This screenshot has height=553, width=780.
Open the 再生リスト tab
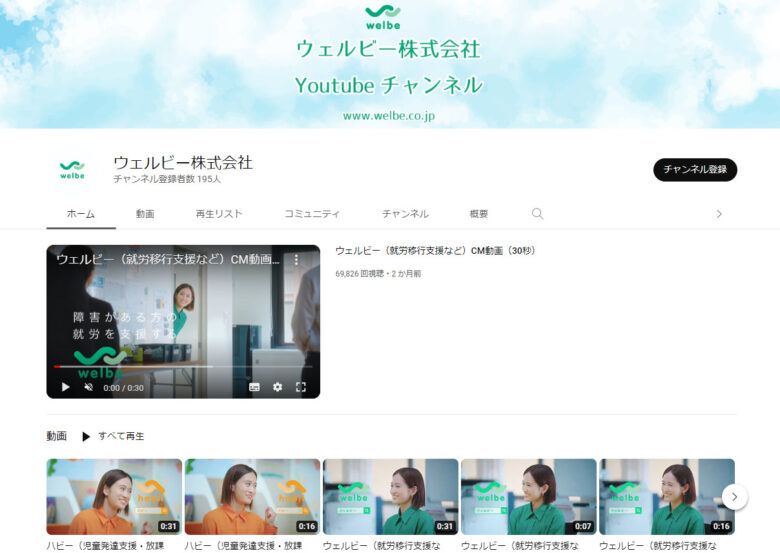[x=219, y=214]
